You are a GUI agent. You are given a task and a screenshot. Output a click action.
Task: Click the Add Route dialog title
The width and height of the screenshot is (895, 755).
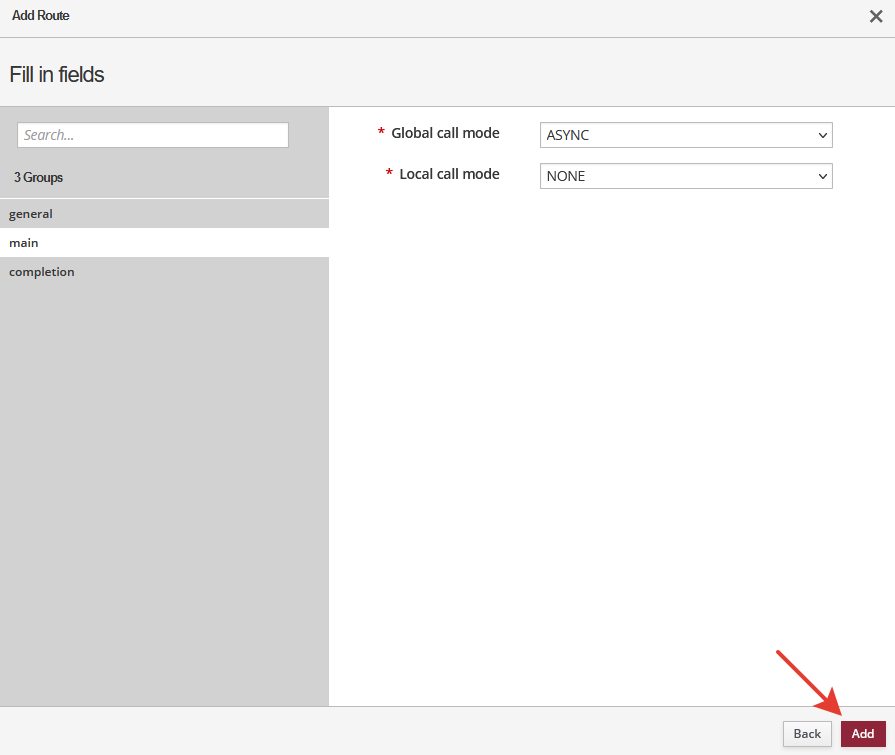pos(41,16)
